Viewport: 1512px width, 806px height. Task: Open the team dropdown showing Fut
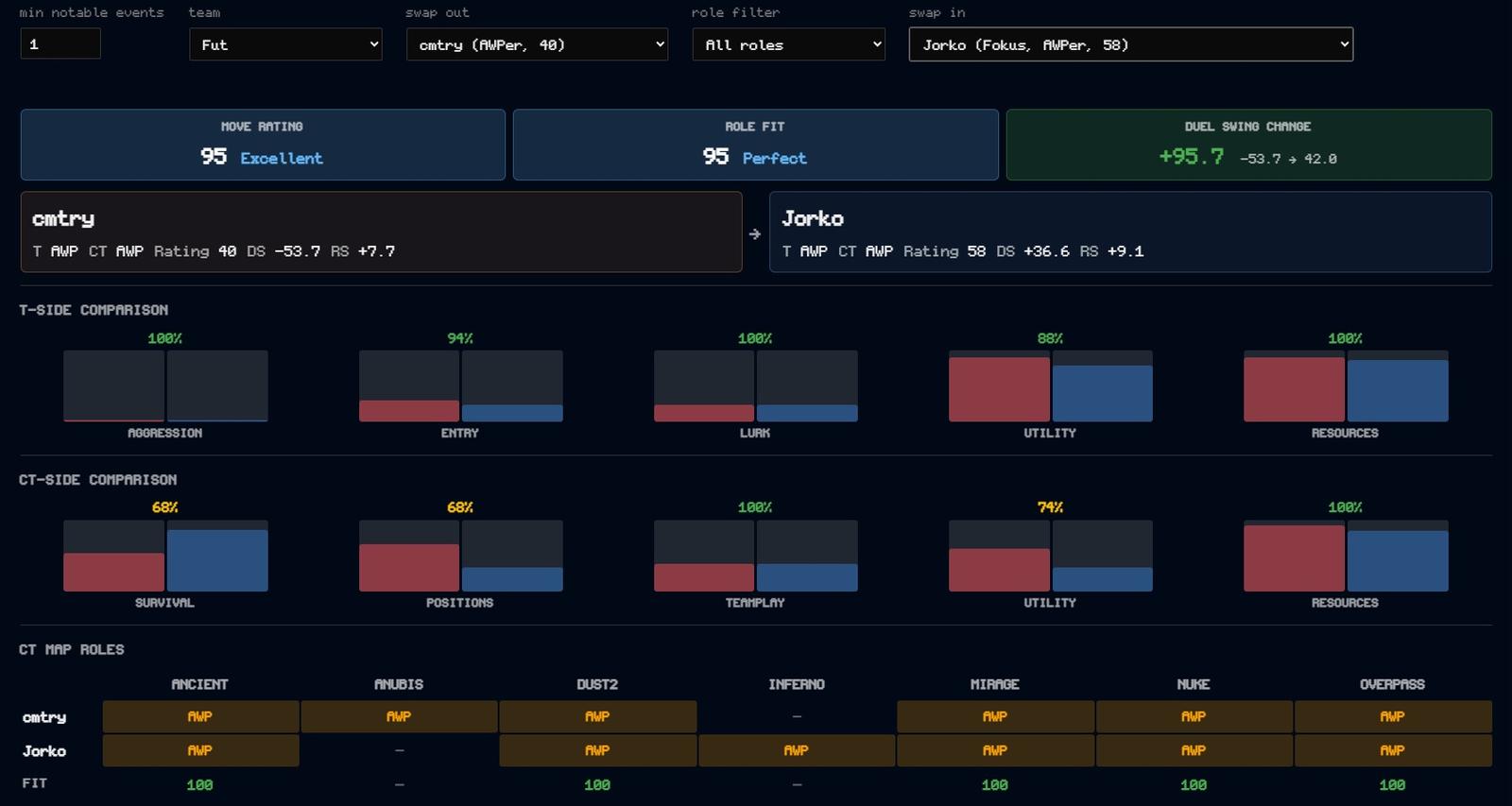[x=285, y=44]
